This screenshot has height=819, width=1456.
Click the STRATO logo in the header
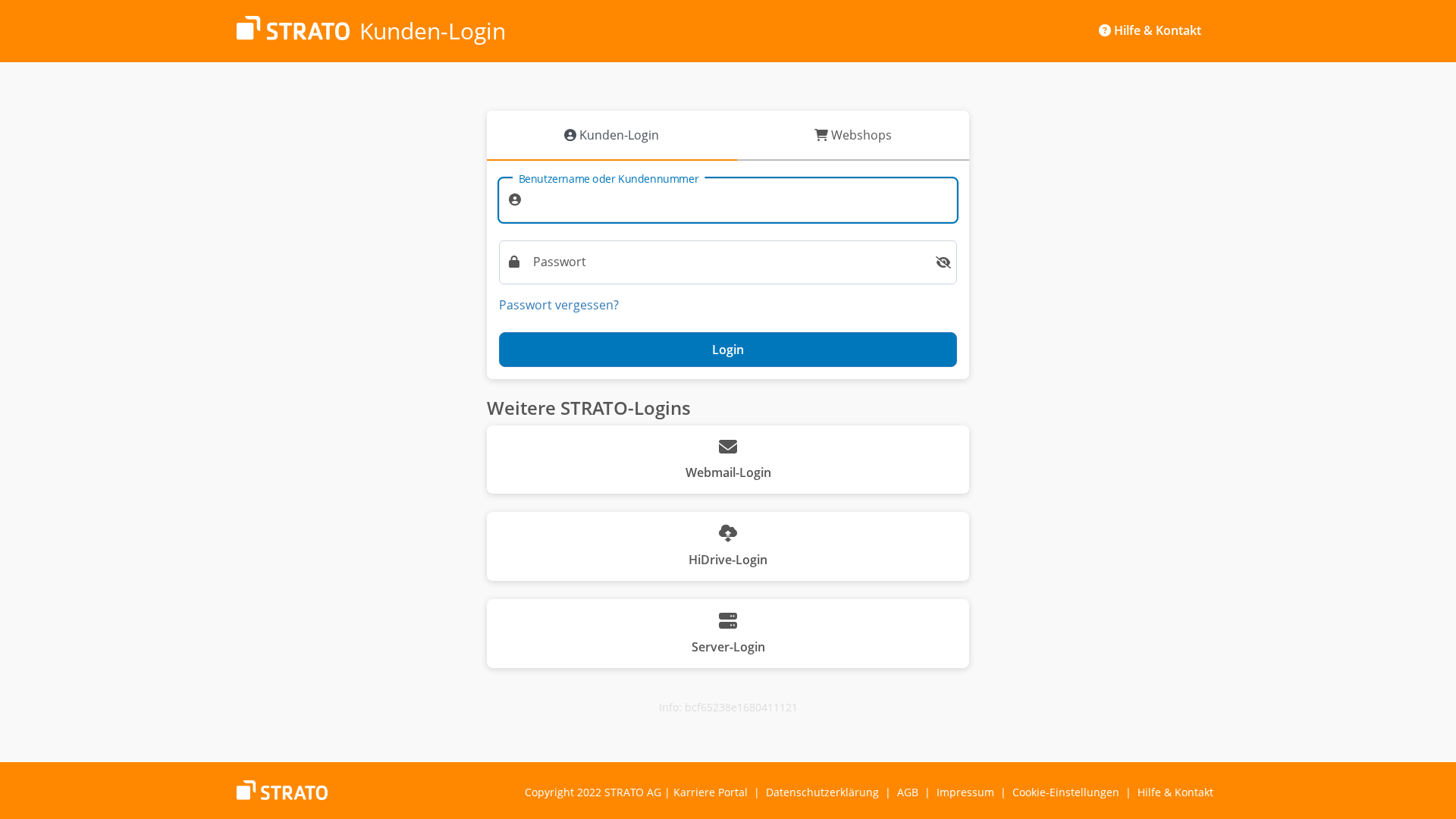click(x=293, y=29)
